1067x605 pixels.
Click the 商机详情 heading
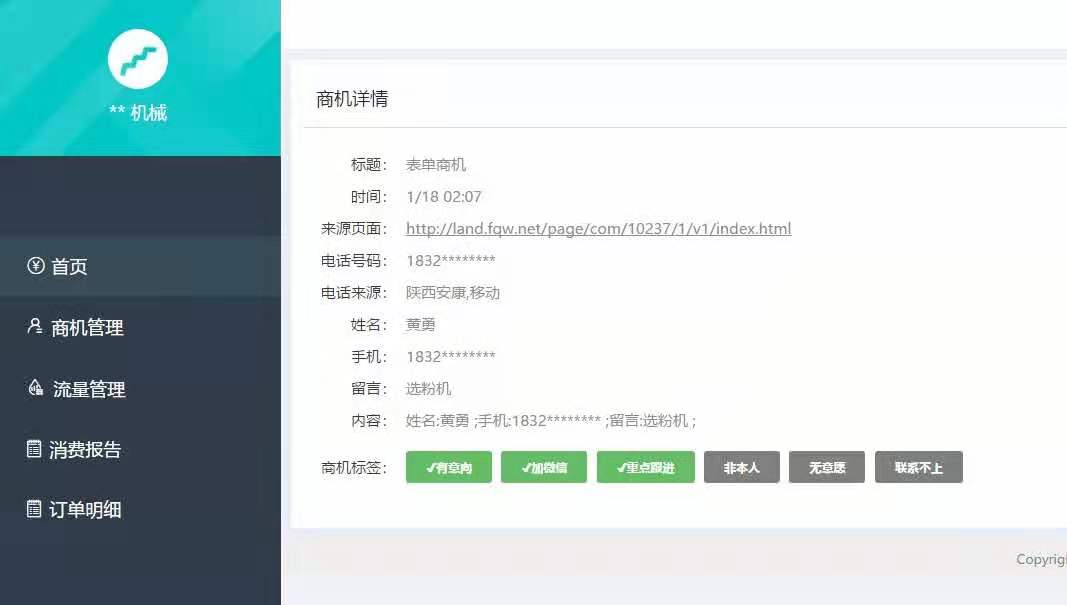[x=352, y=99]
